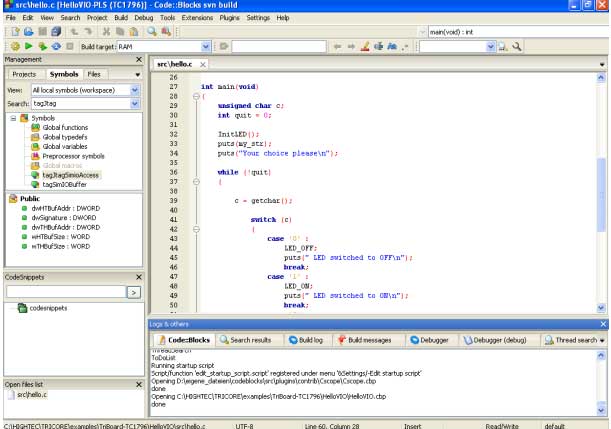
Task: Click the match case Aa icon
Action: pos(392,46)
